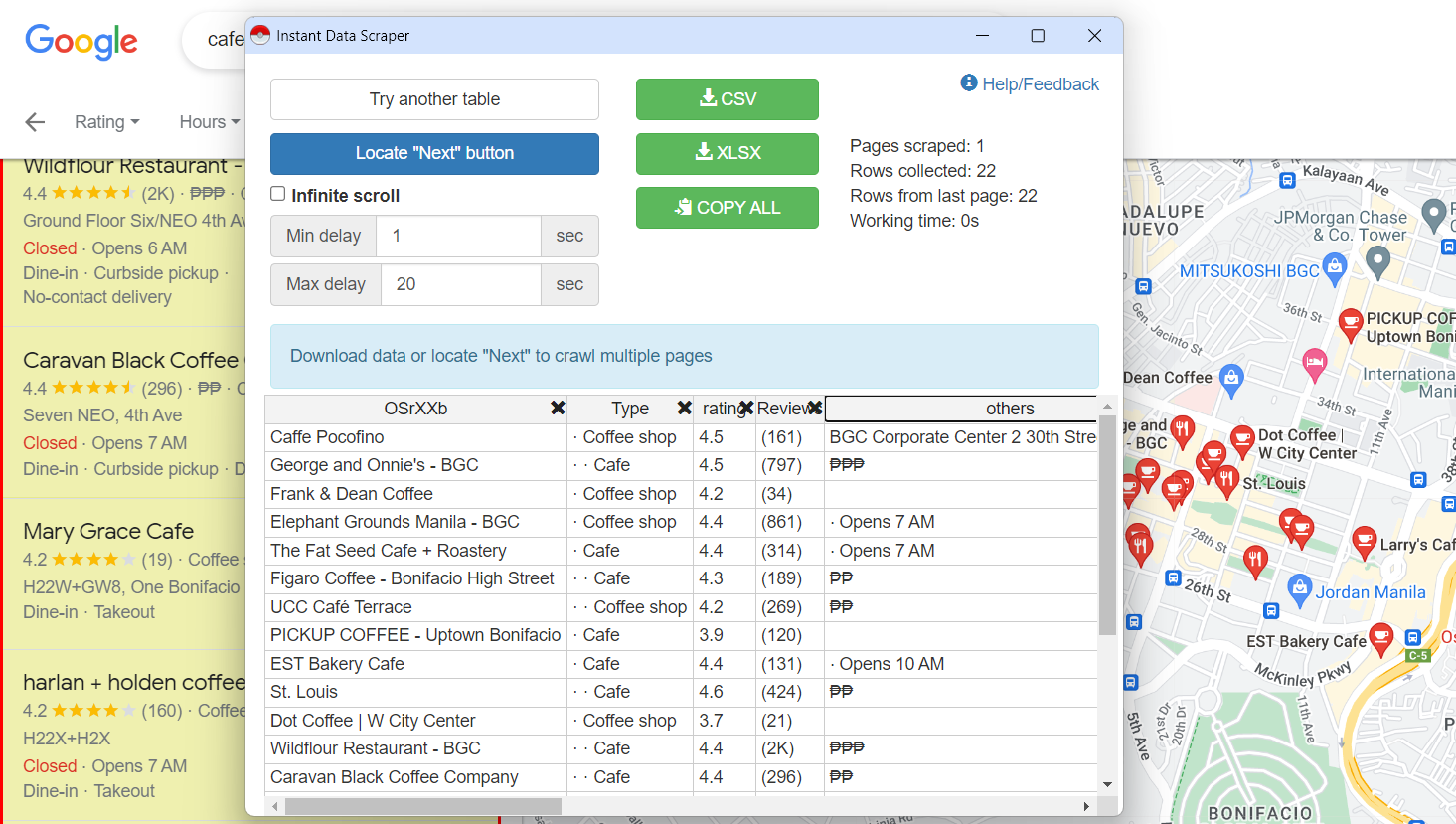Click the PICKUP COFFEE map pin
Image resolution: width=1456 pixels, height=824 pixels.
(x=1350, y=323)
